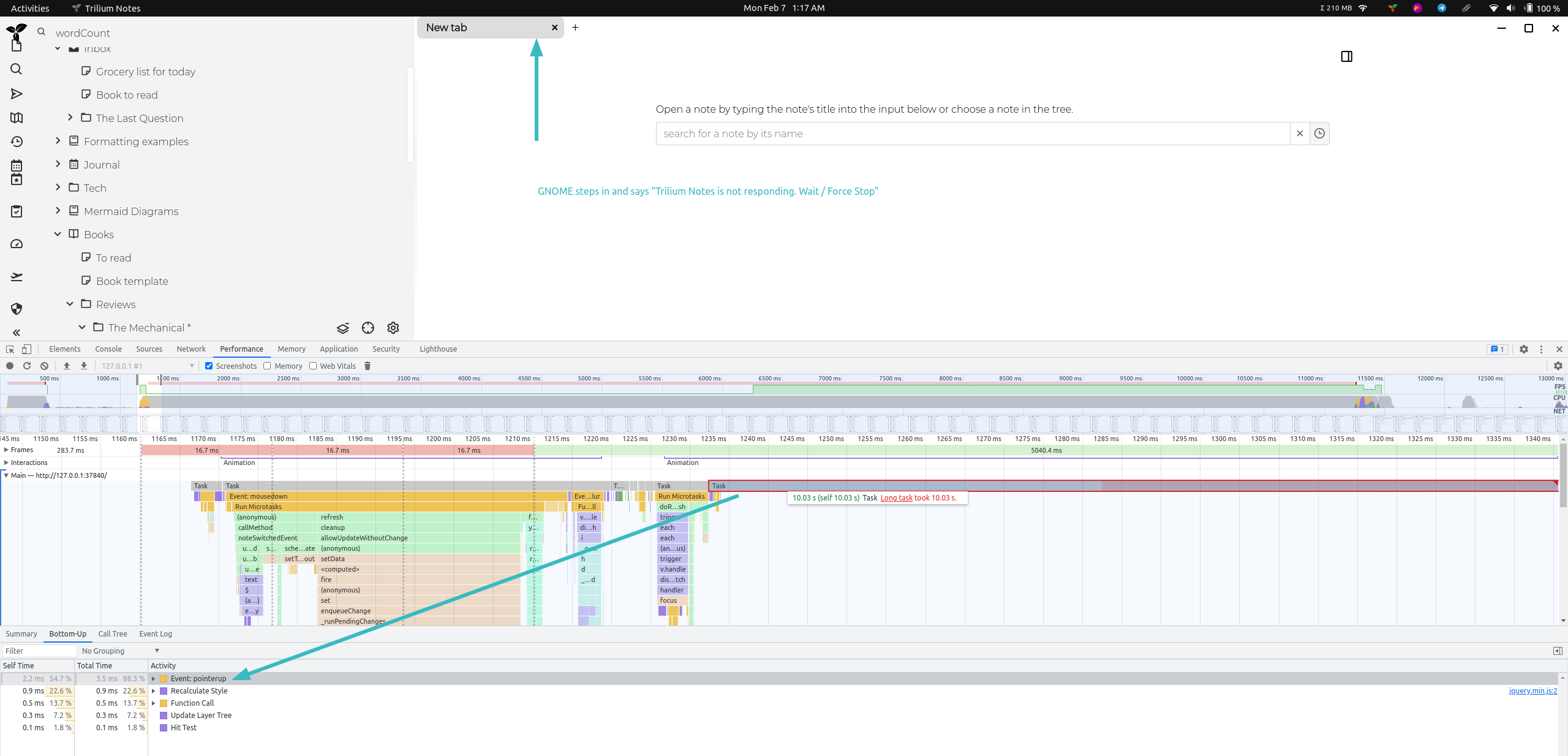Click the crosshair scroll-to-active-note icon
The image size is (1568, 756).
coord(367,328)
